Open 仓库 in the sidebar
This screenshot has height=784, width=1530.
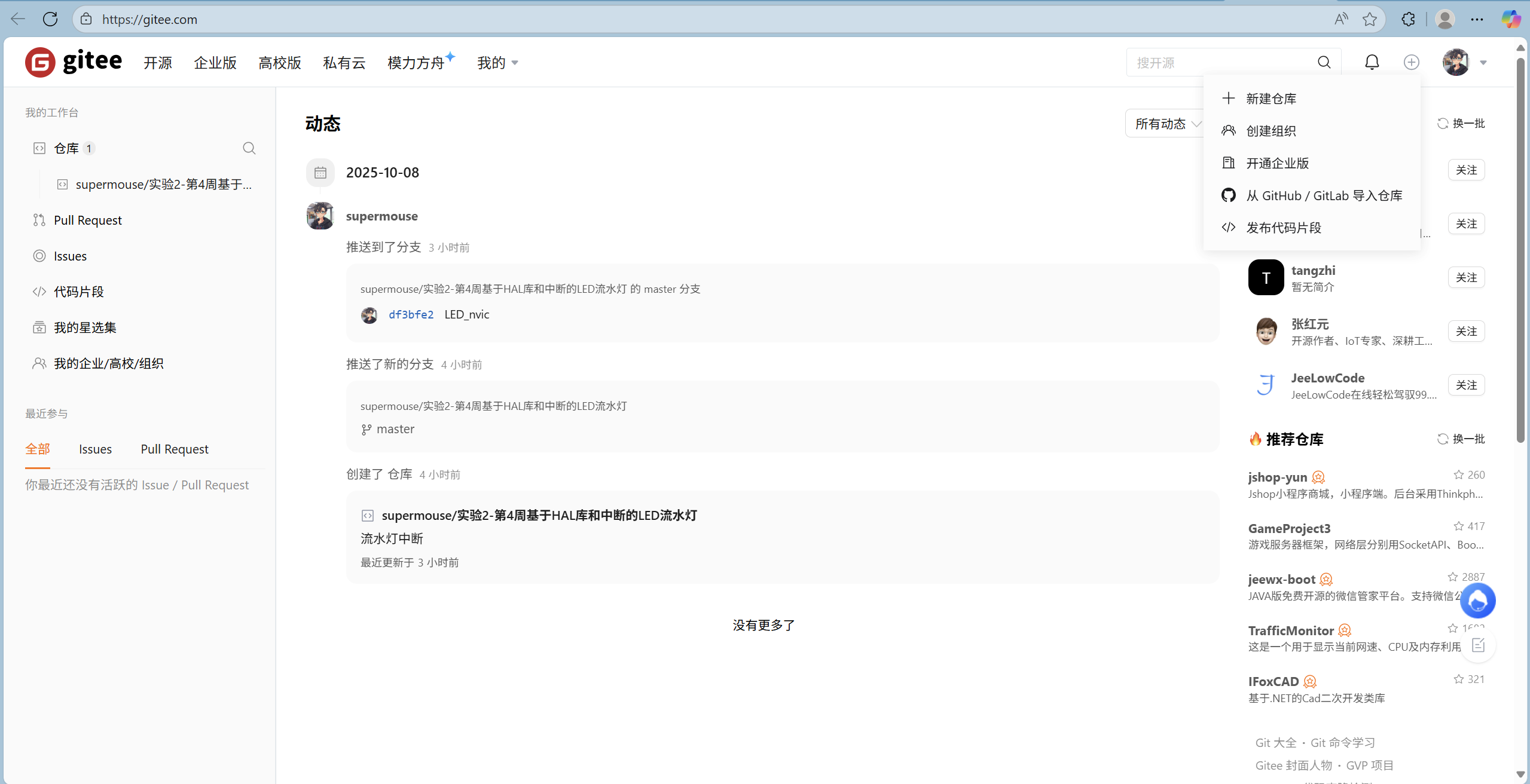tap(66, 148)
